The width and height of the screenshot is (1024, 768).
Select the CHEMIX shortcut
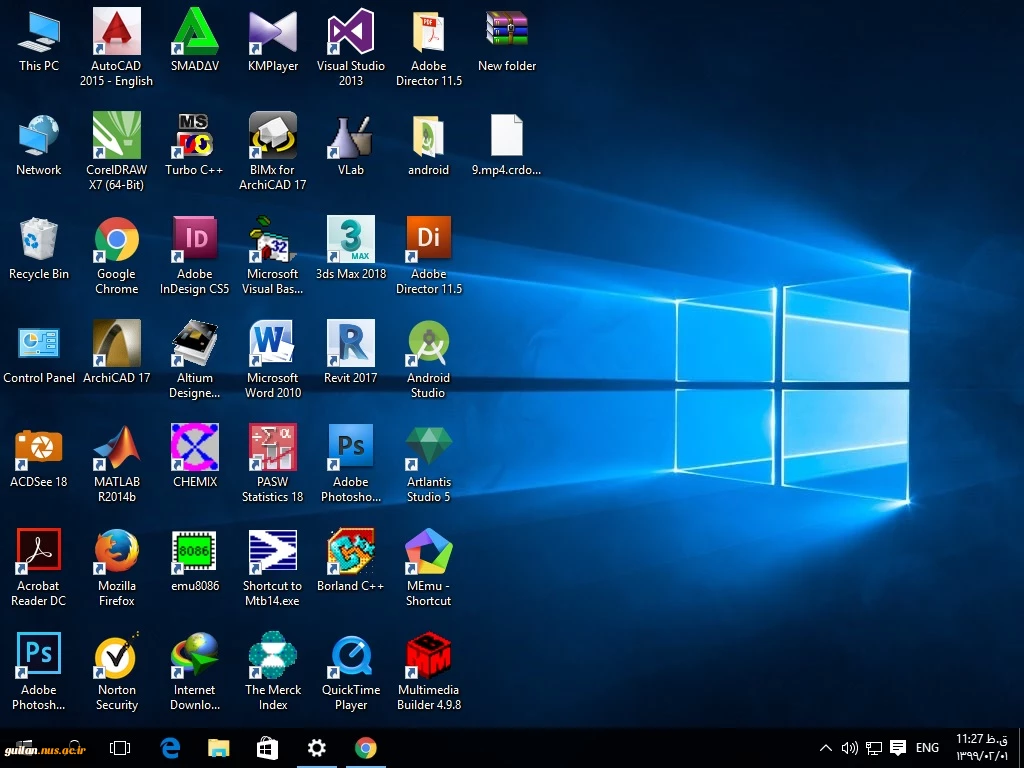coord(195,456)
